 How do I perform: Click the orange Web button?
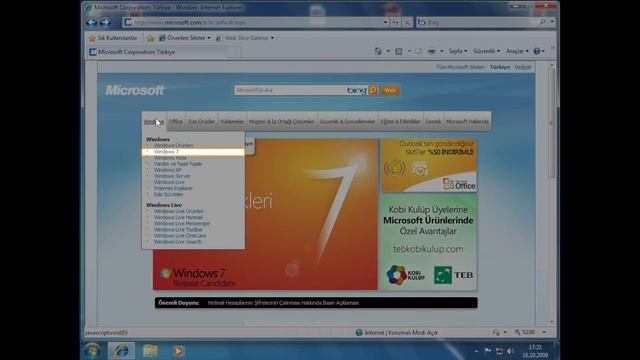(390, 90)
